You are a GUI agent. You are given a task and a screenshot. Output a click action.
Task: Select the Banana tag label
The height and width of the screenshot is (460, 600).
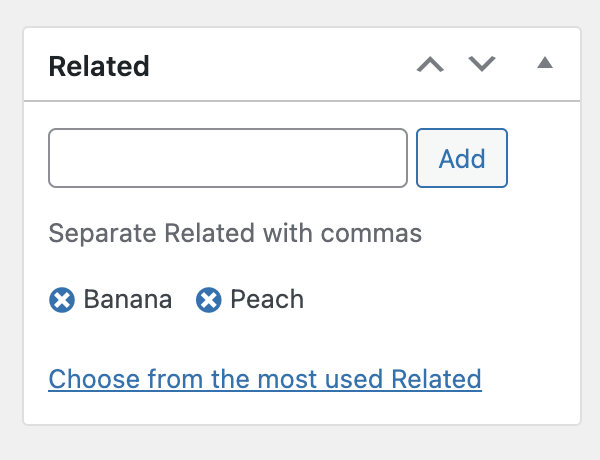(x=128, y=299)
